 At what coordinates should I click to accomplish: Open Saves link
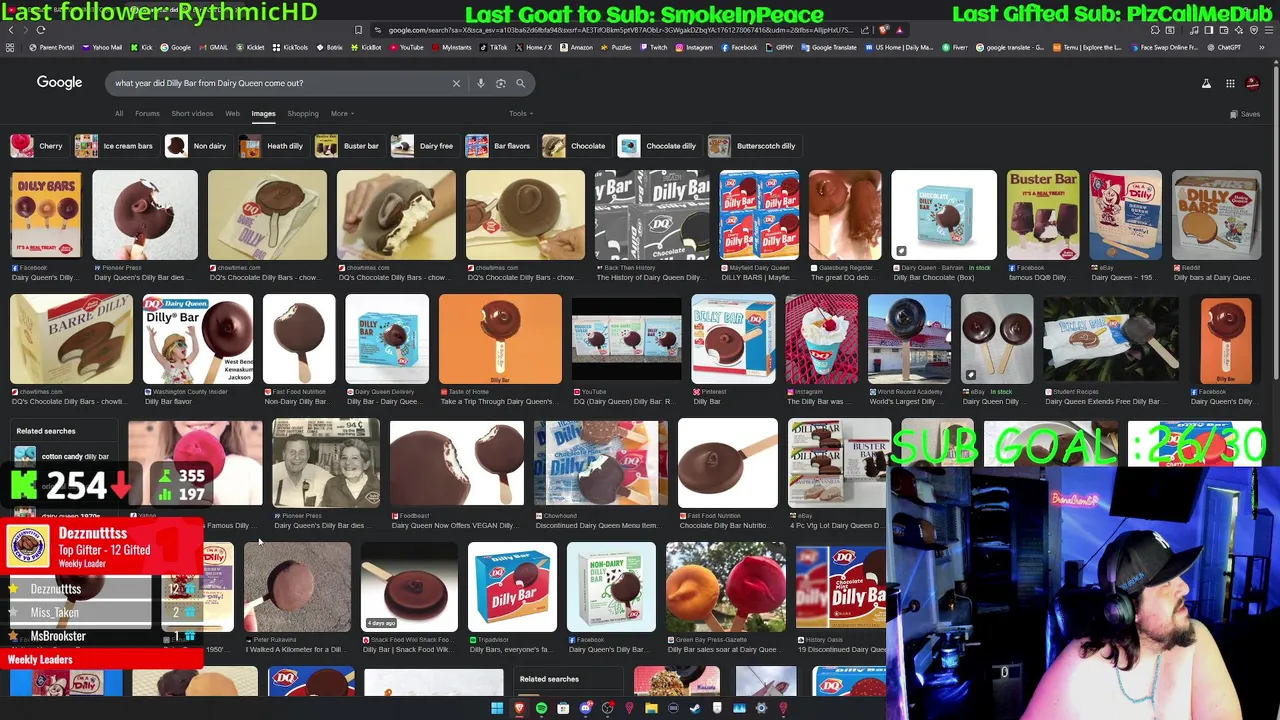click(1245, 114)
